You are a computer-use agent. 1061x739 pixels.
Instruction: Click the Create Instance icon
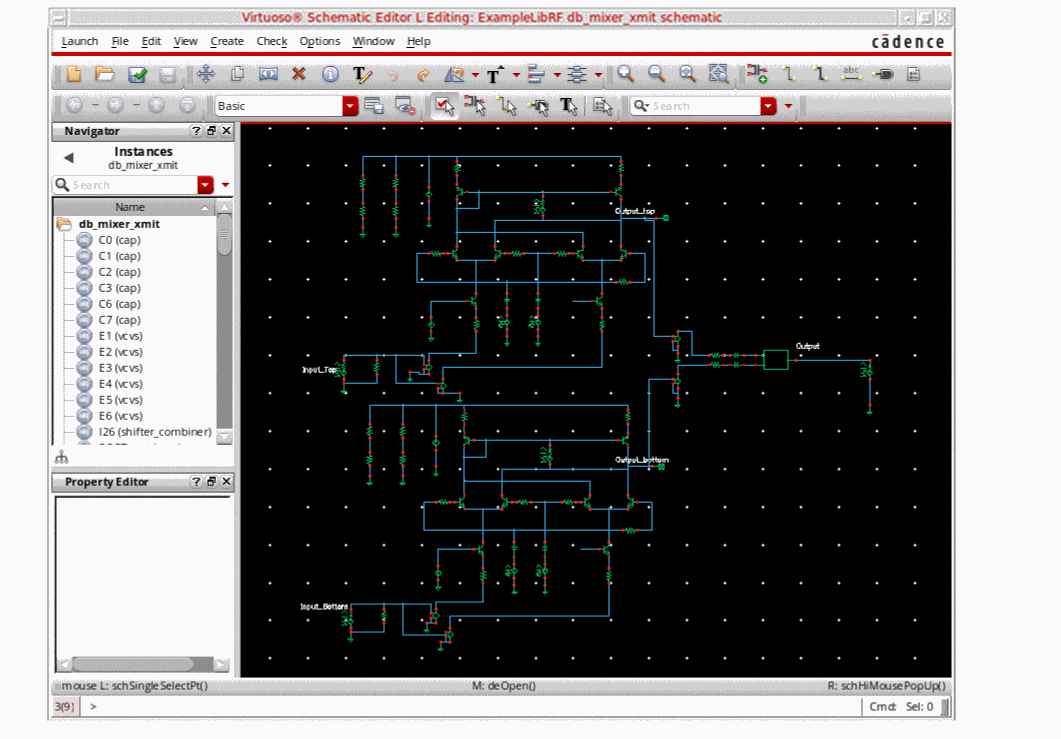(x=757, y=74)
